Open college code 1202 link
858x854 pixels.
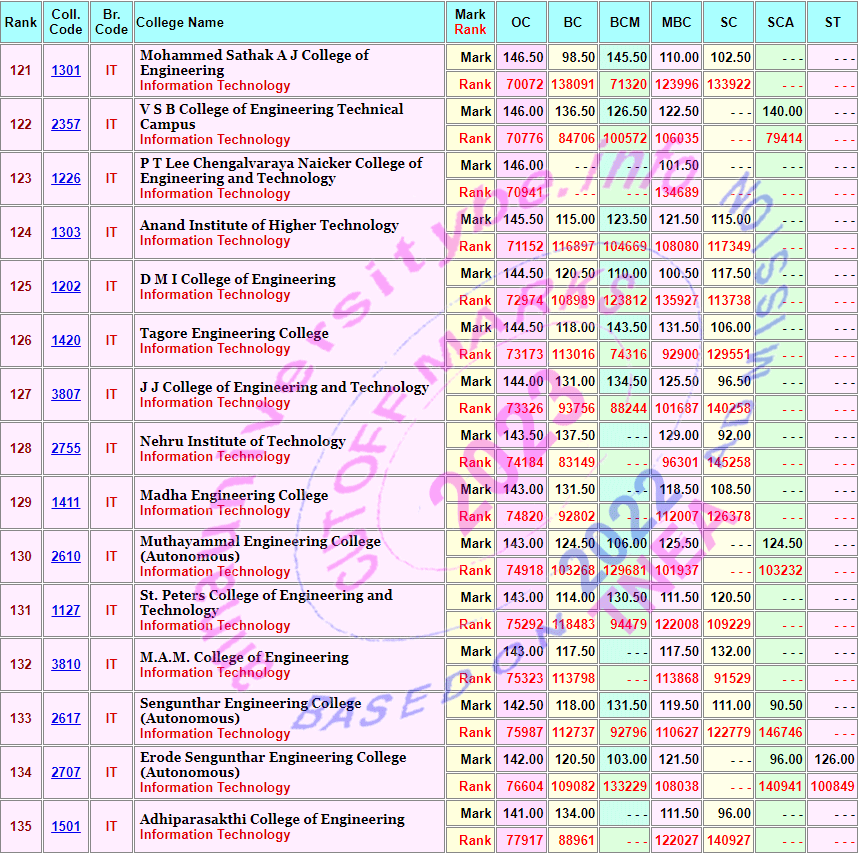click(66, 287)
